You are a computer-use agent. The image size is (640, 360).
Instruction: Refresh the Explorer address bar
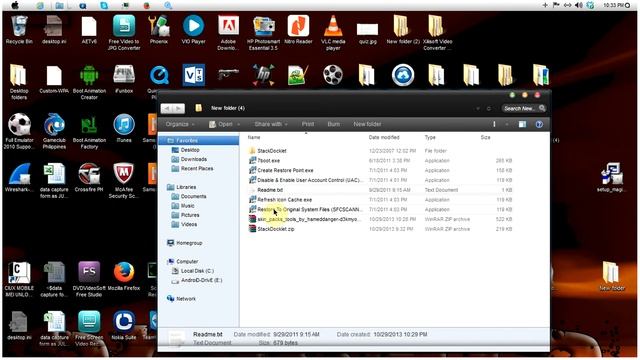pyautogui.click(x=489, y=108)
